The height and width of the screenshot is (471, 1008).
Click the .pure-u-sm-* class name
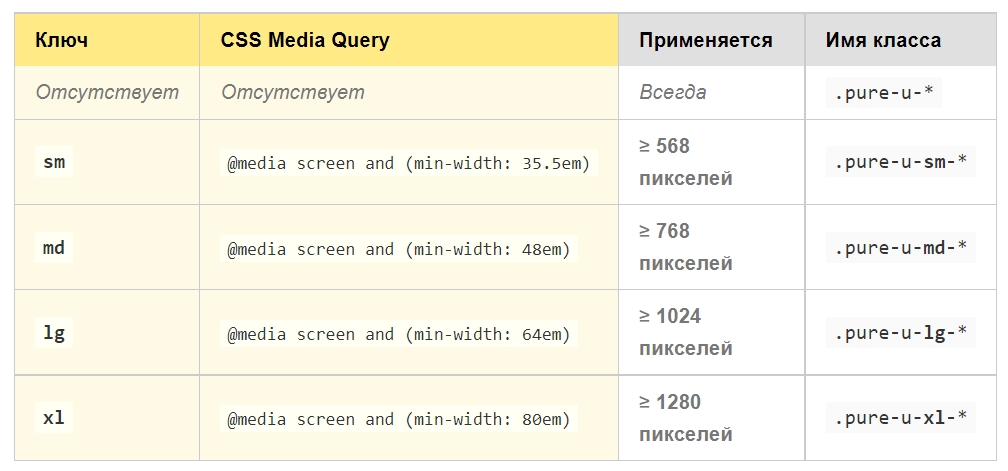pos(901,163)
